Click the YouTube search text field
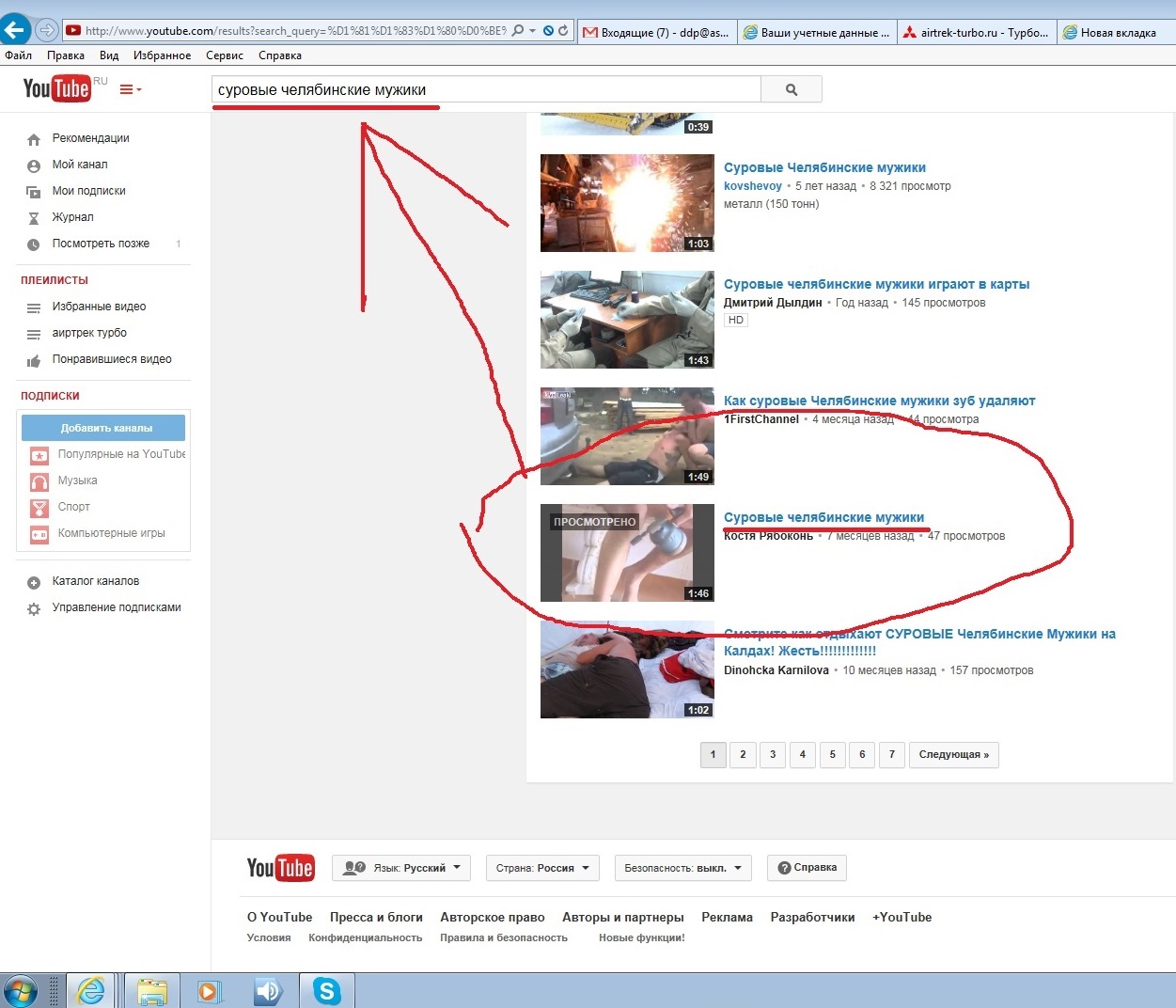 (x=485, y=90)
